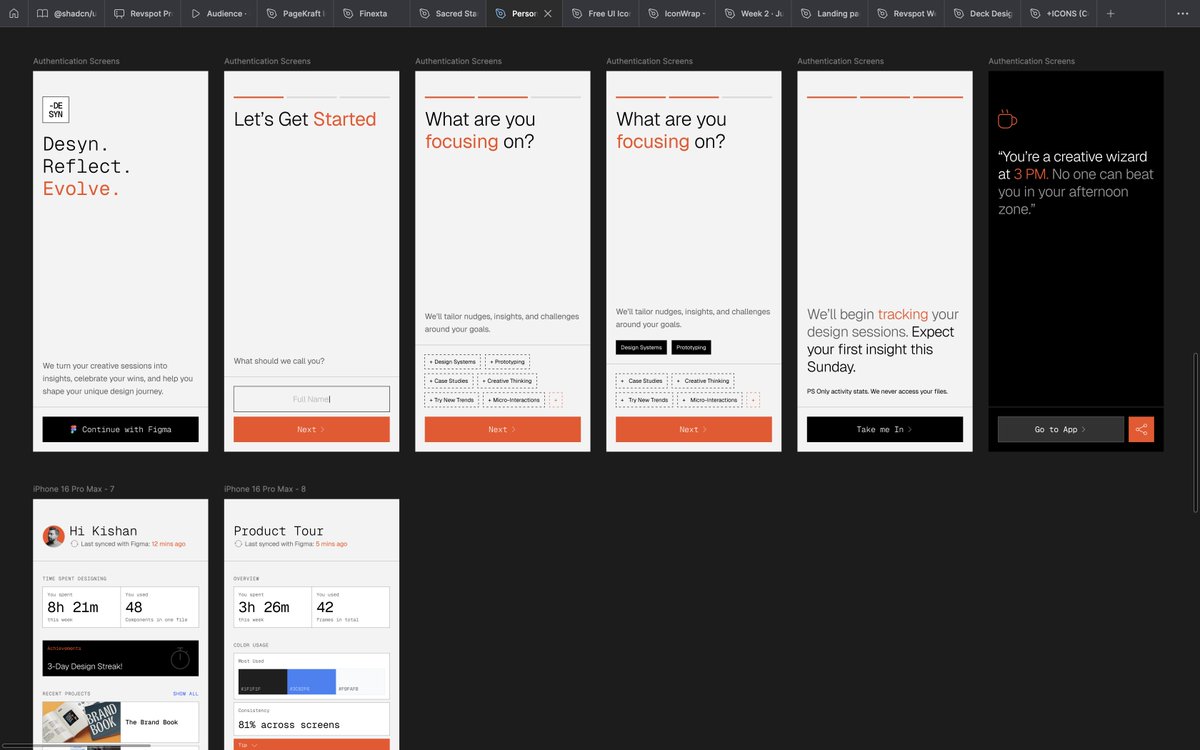Click the 81% across screens text
The width and height of the screenshot is (1200, 750).
pos(288,725)
